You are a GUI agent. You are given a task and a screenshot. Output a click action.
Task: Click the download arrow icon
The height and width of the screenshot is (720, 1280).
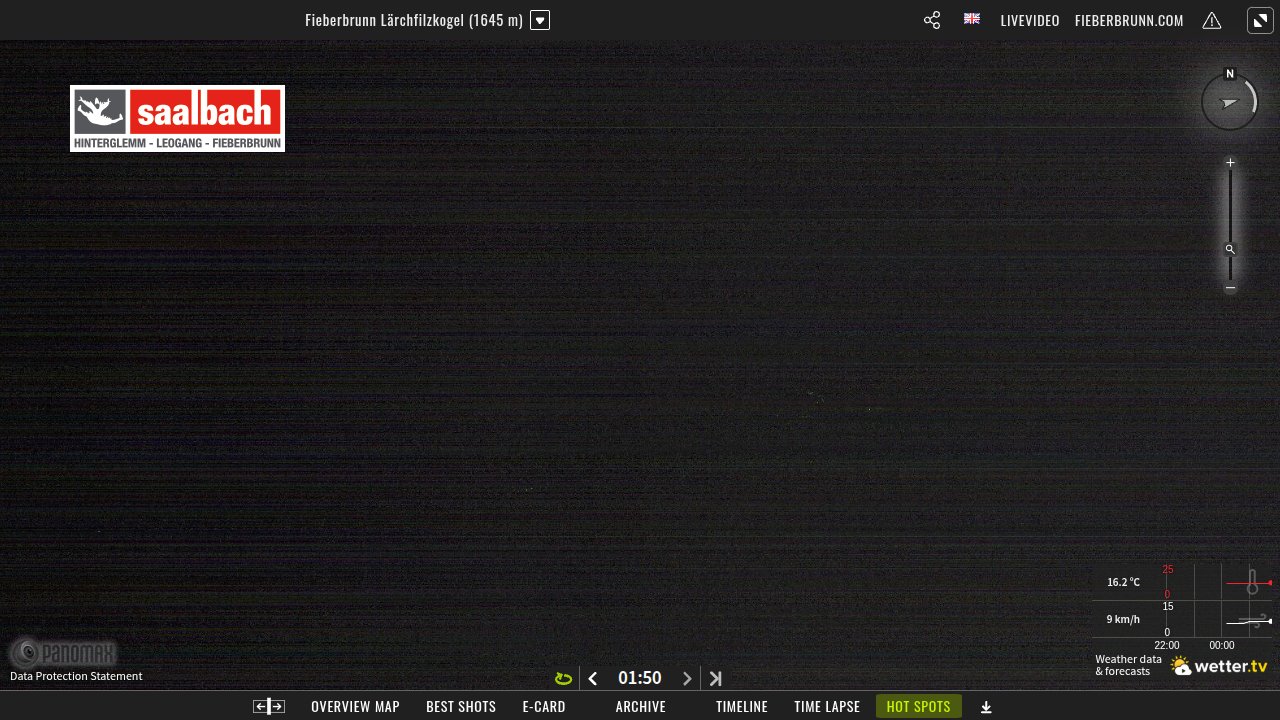coord(986,707)
